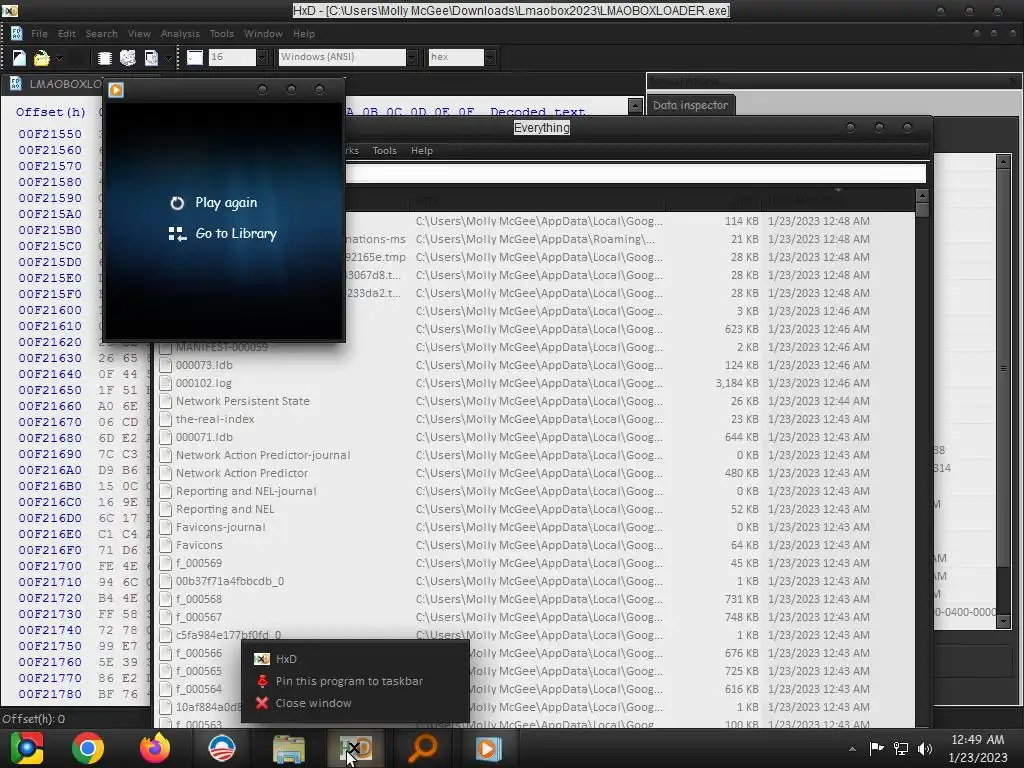
Task: Select the 'Network Action Predictor-journal' row
Action: [x=536, y=455]
